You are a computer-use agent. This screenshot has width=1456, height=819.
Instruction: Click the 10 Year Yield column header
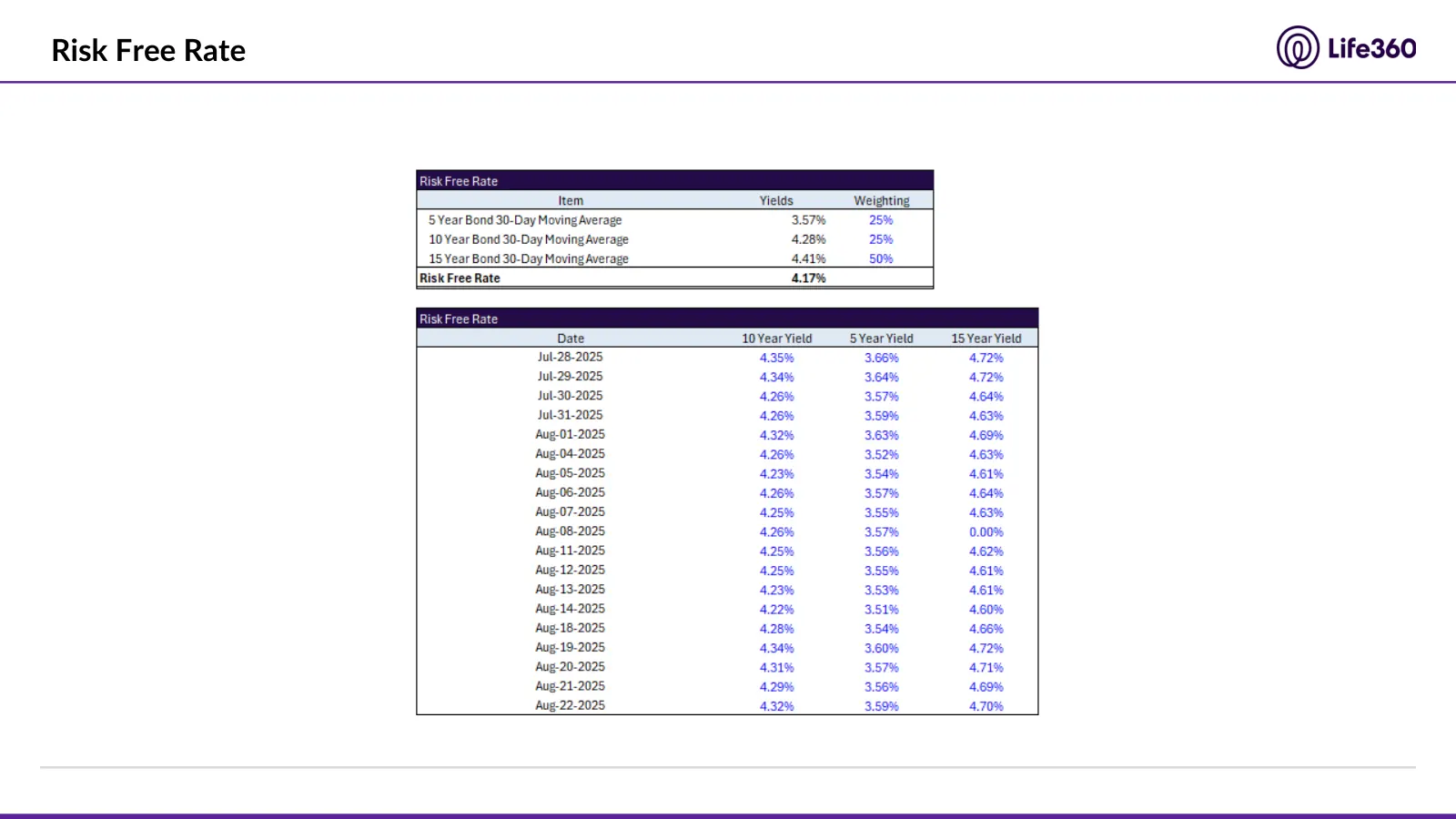[x=776, y=339]
